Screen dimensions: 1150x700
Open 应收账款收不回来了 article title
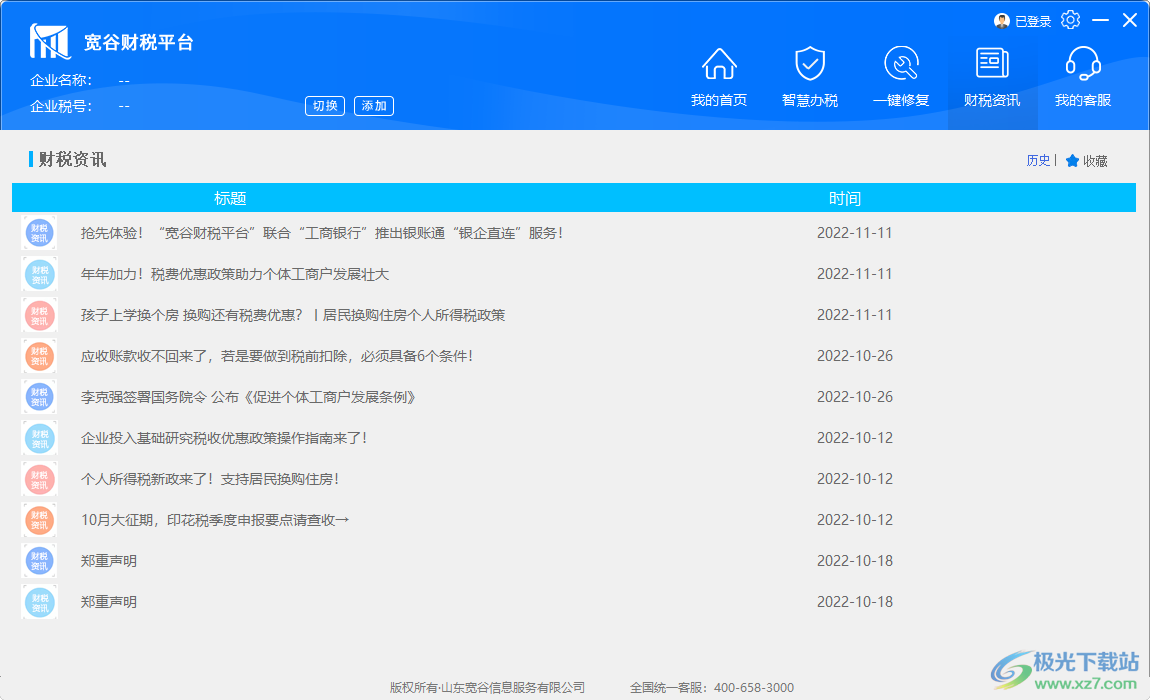point(276,356)
